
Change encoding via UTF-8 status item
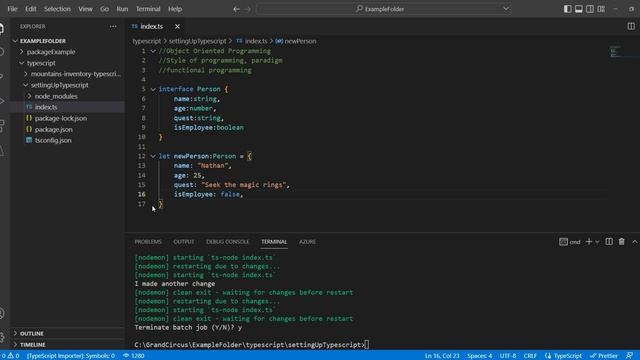tap(508, 356)
